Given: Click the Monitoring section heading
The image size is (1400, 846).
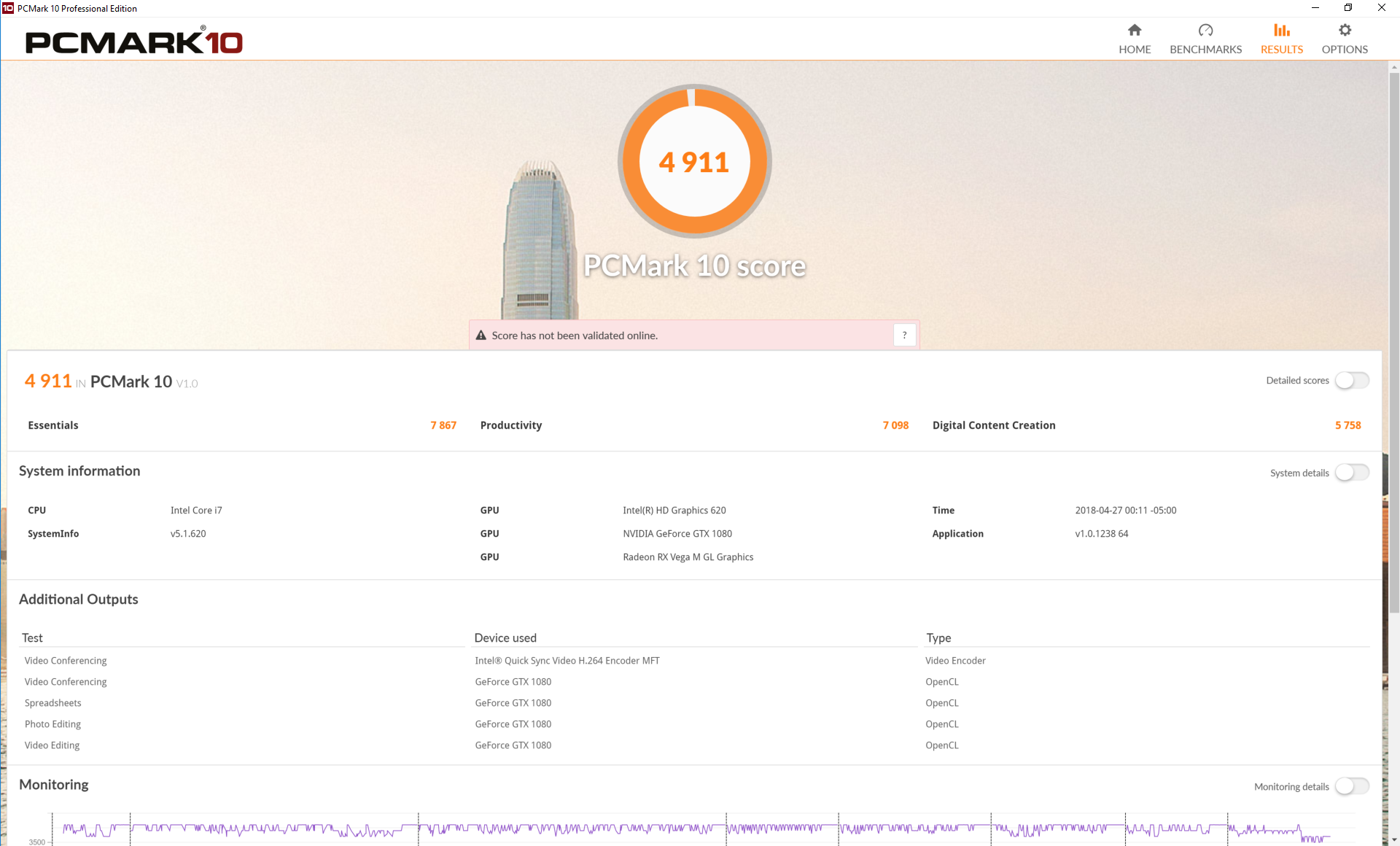Looking at the screenshot, I should 54,785.
